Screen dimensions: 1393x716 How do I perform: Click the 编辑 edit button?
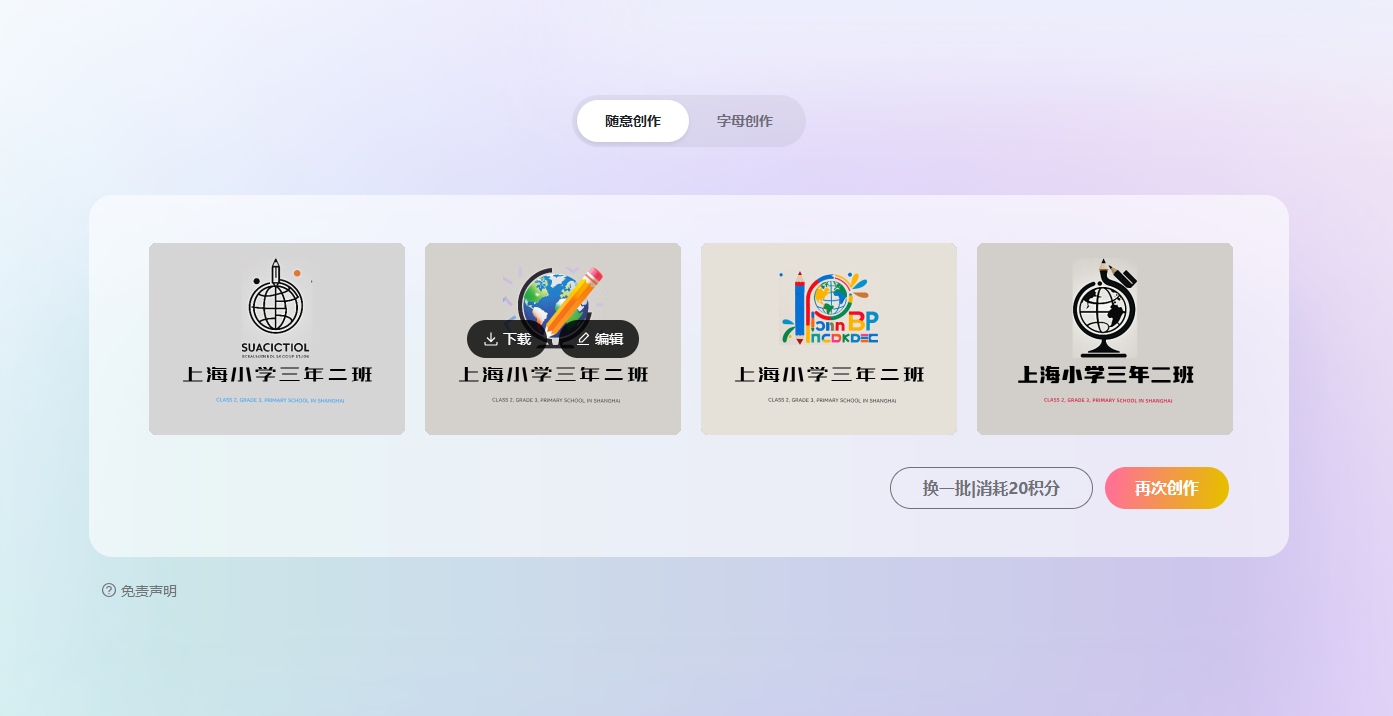tap(599, 339)
